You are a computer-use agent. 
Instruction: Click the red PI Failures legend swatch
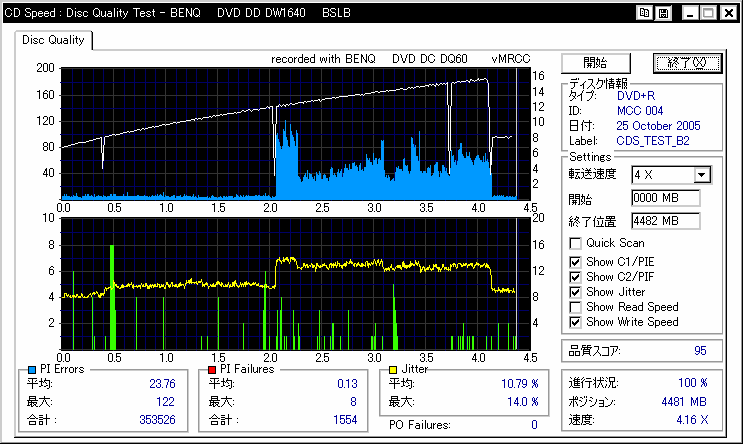click(212, 370)
